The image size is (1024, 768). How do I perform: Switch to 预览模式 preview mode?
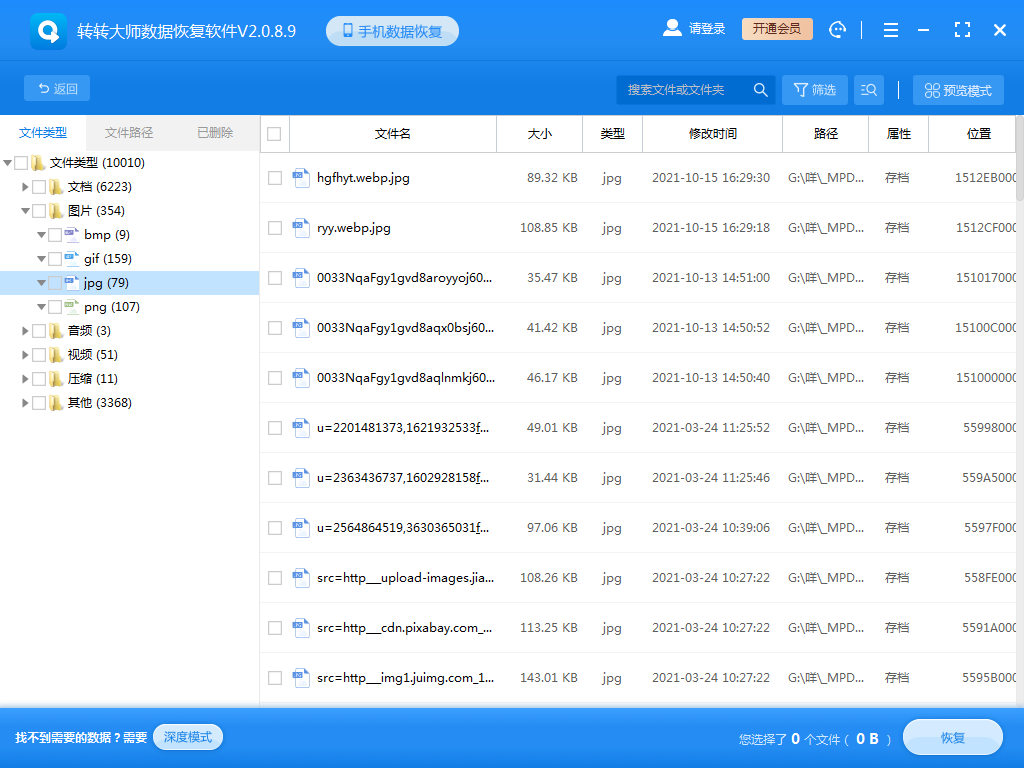point(957,89)
